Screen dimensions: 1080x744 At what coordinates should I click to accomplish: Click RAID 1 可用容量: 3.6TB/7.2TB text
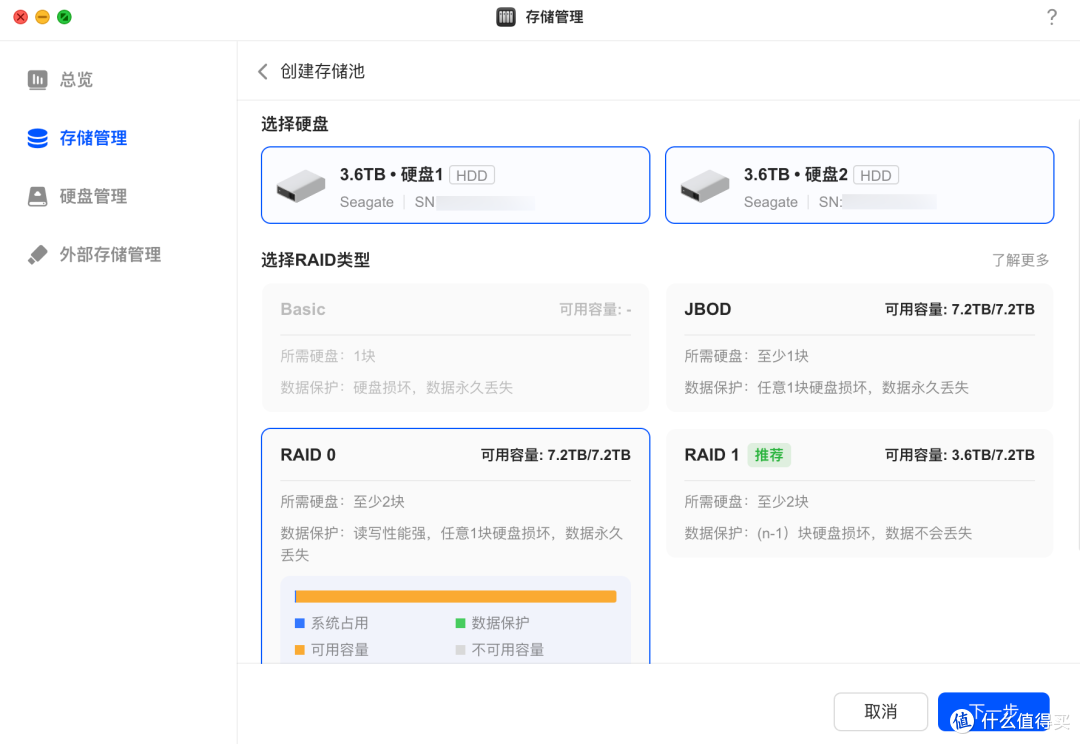959,455
